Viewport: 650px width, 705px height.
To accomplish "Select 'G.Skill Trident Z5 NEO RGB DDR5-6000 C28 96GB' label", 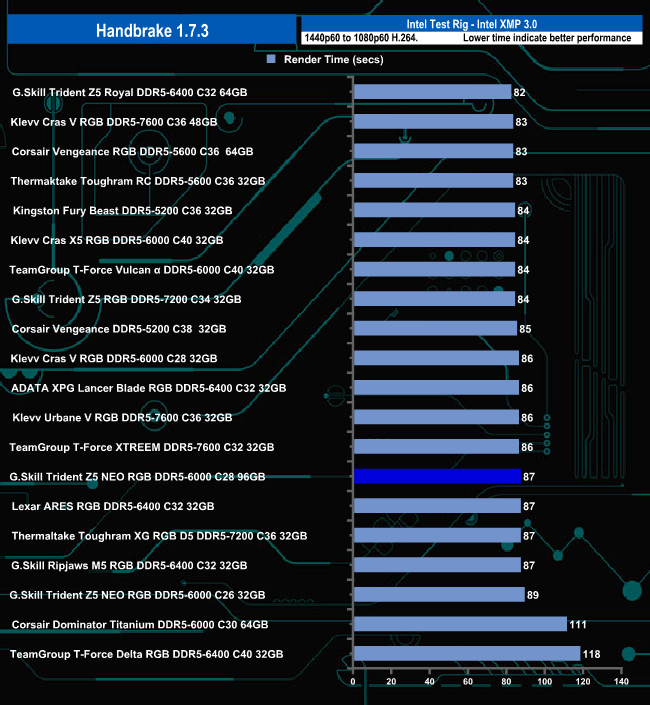I will (x=137, y=477).
